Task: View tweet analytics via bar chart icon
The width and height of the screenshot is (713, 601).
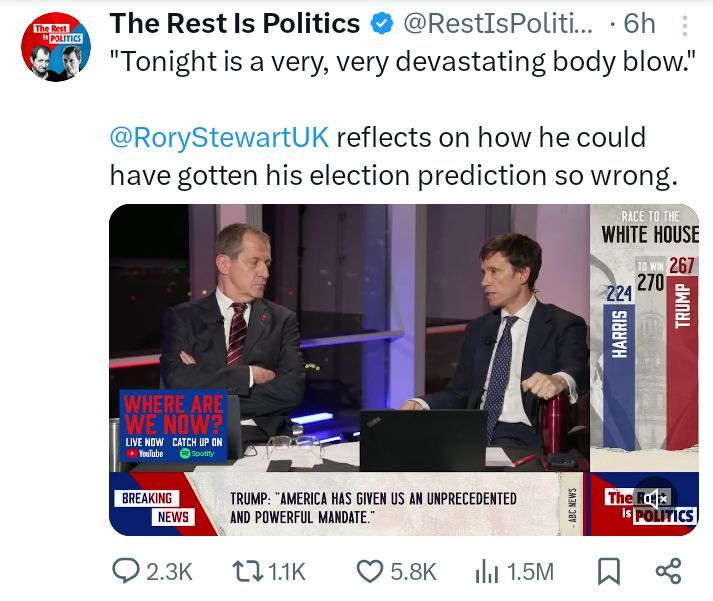Action: 486,570
